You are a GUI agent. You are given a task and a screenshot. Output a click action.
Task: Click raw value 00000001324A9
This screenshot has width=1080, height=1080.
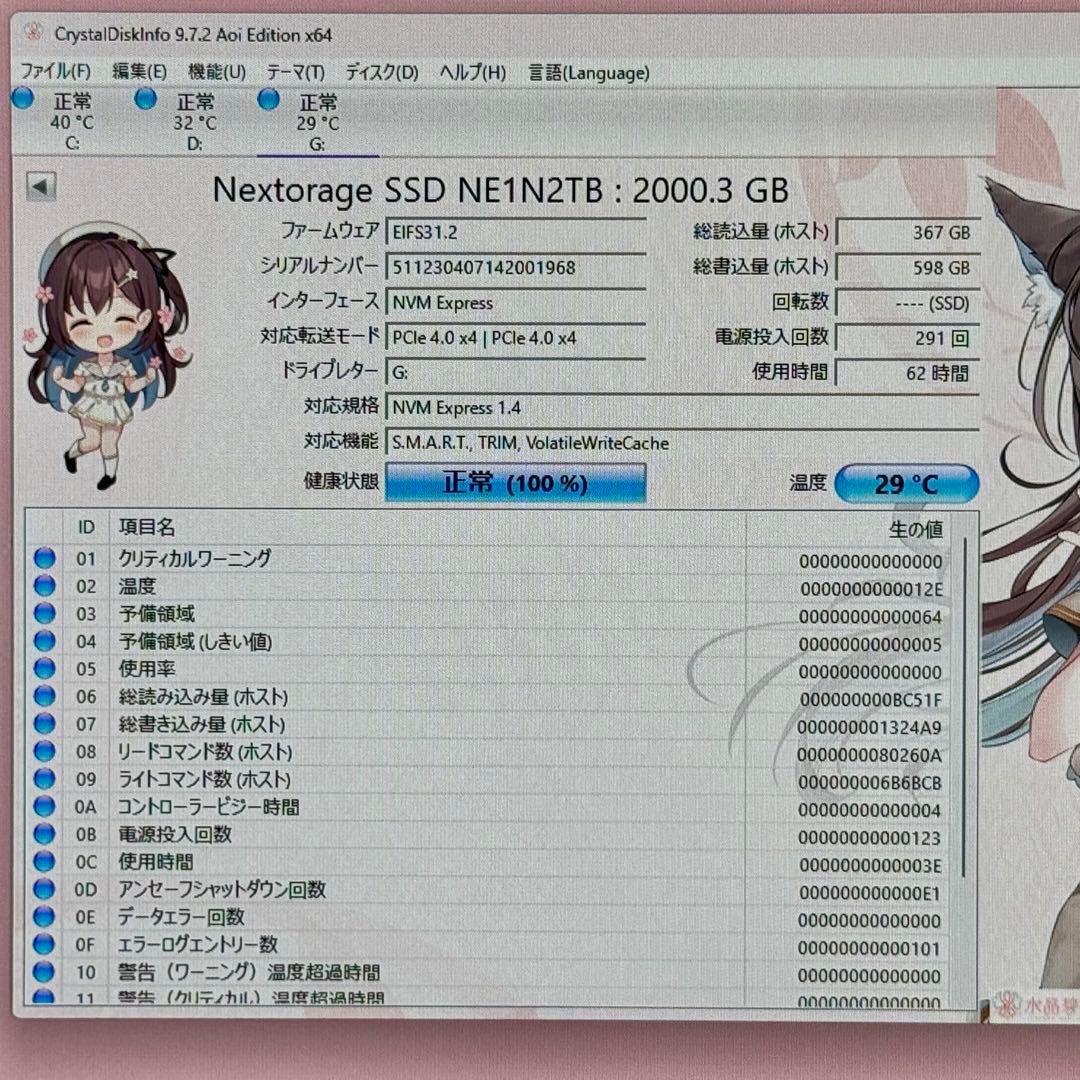pyautogui.click(x=870, y=727)
